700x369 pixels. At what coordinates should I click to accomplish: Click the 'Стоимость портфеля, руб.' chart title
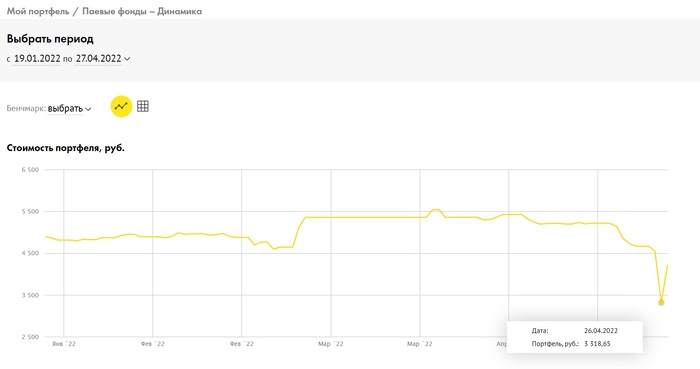66,148
